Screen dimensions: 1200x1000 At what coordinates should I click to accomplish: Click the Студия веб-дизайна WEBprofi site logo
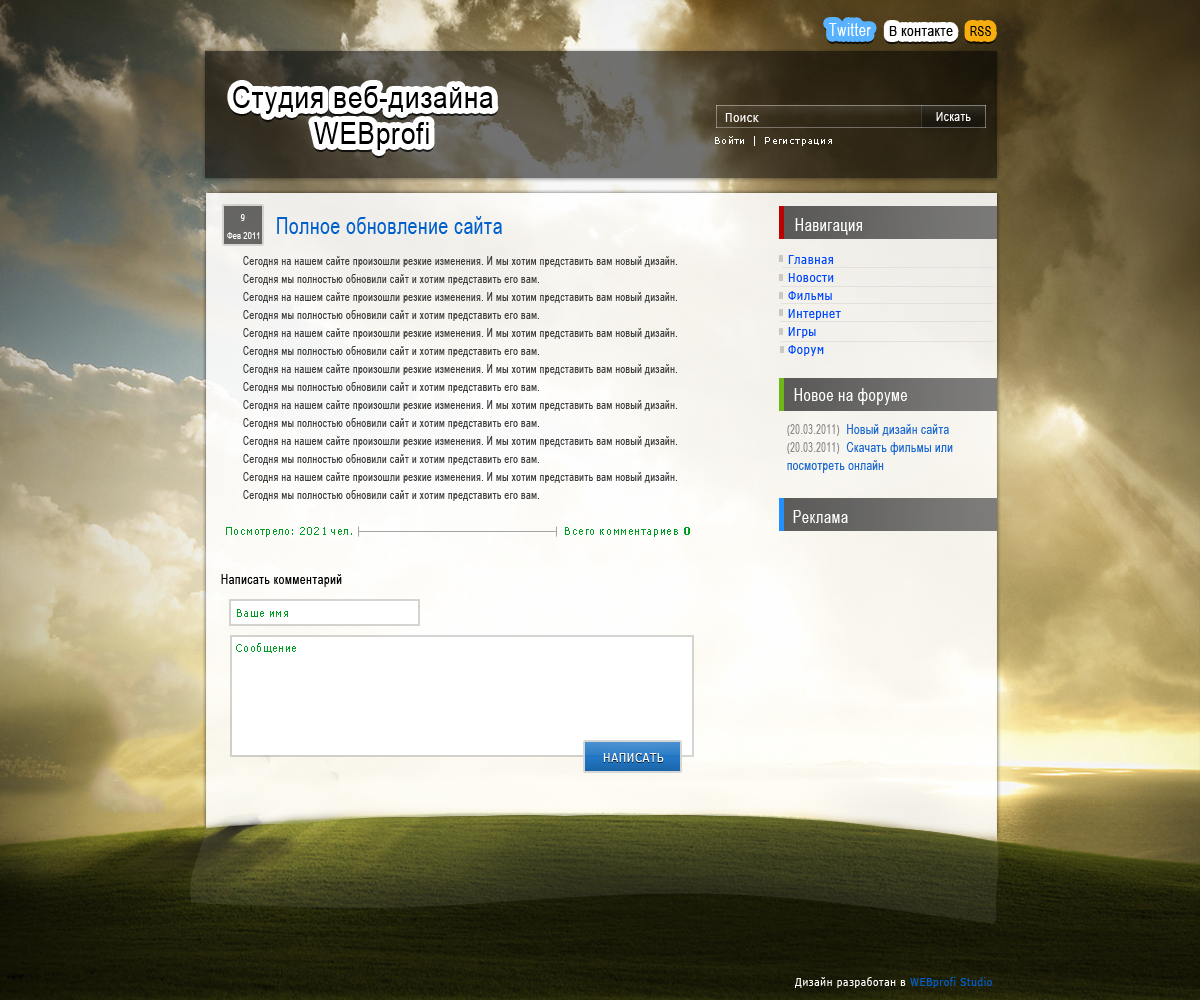coord(362,116)
